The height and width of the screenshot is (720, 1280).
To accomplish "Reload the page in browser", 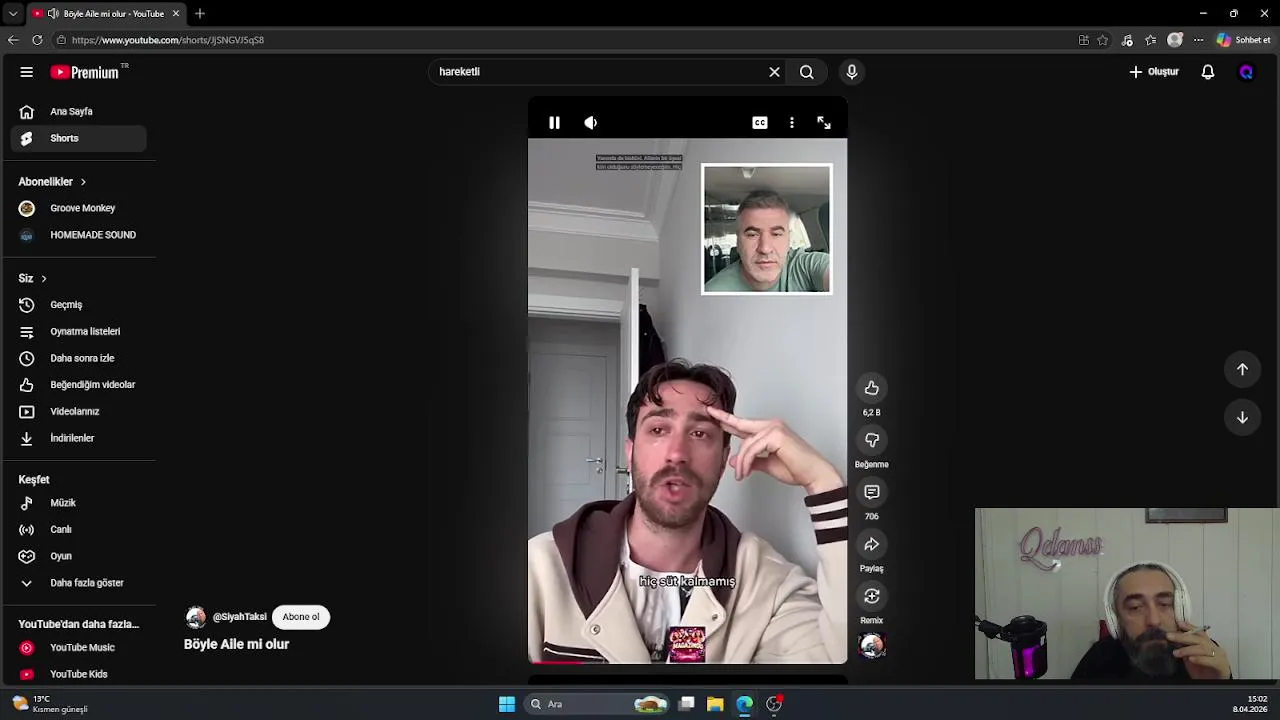I will (x=37, y=40).
